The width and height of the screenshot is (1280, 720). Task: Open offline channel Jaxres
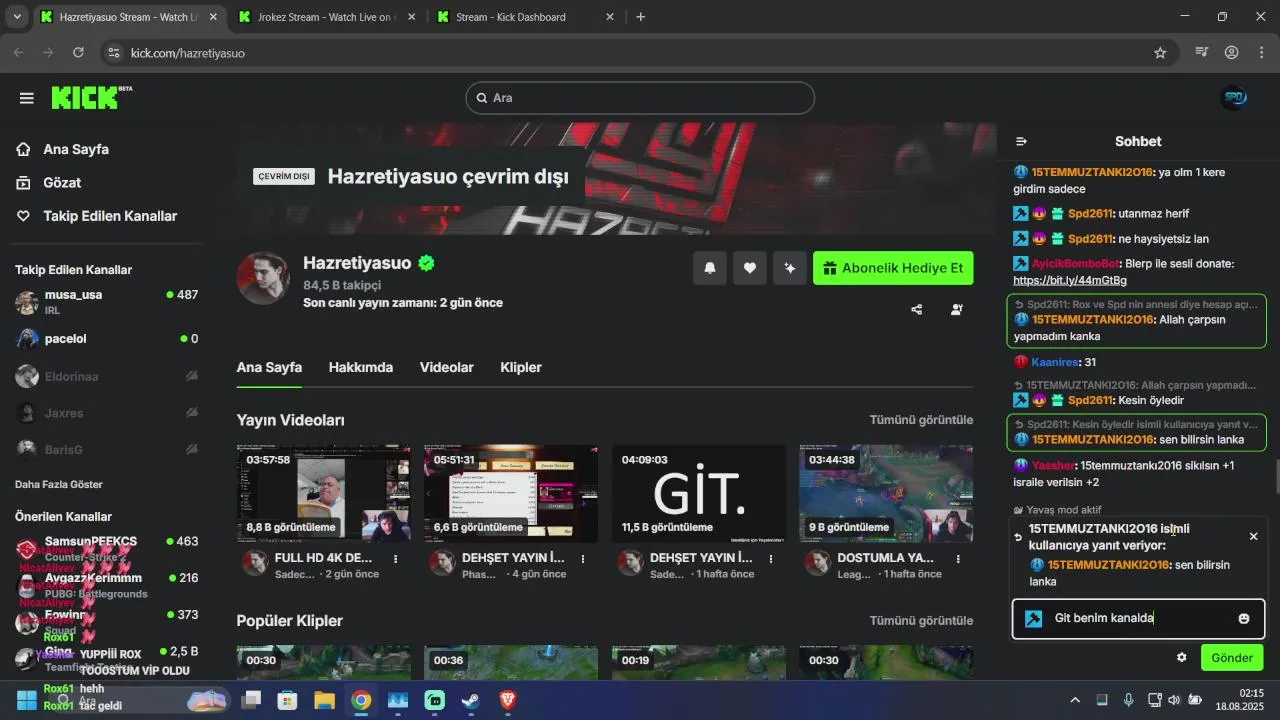(x=107, y=413)
